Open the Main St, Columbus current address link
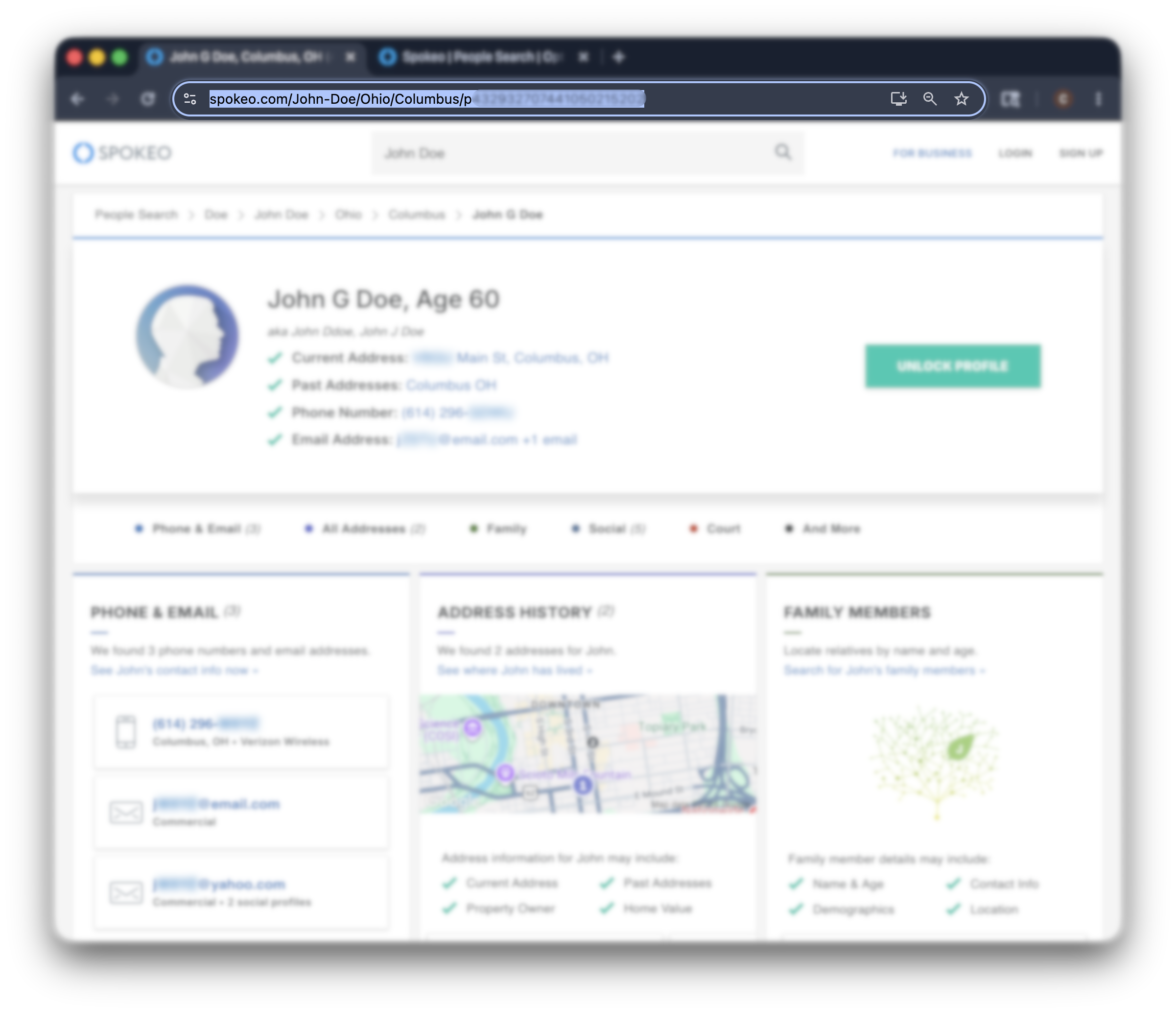This screenshot has height=1013, width=1176. click(x=511, y=358)
